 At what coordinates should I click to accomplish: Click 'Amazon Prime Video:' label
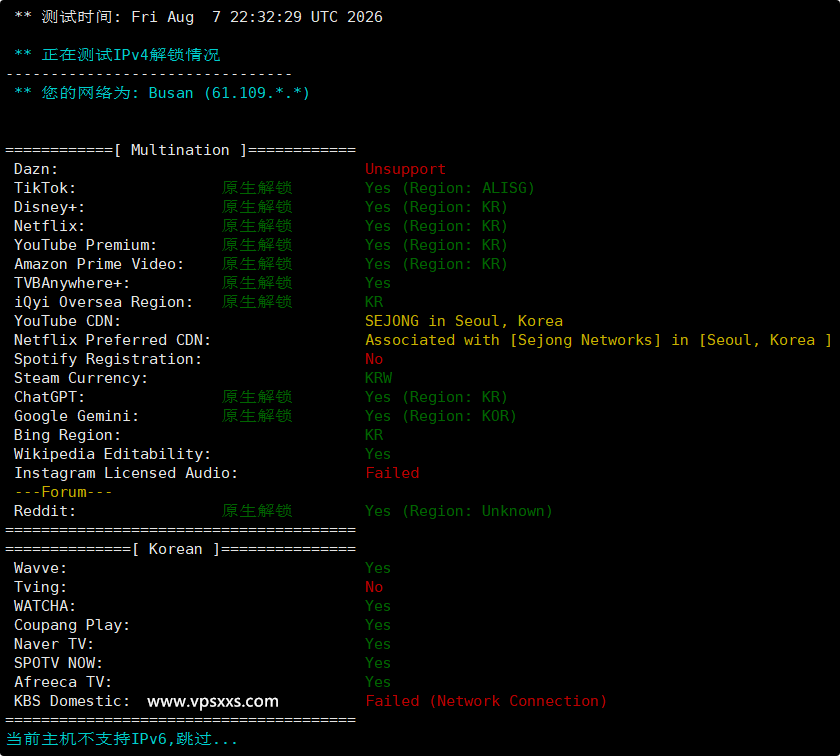(99, 264)
